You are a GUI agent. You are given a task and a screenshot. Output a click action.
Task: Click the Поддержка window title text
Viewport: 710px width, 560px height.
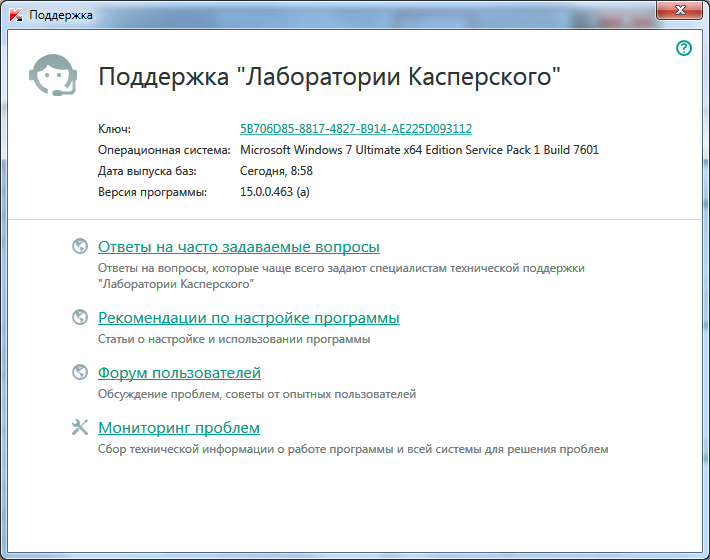tap(61, 15)
